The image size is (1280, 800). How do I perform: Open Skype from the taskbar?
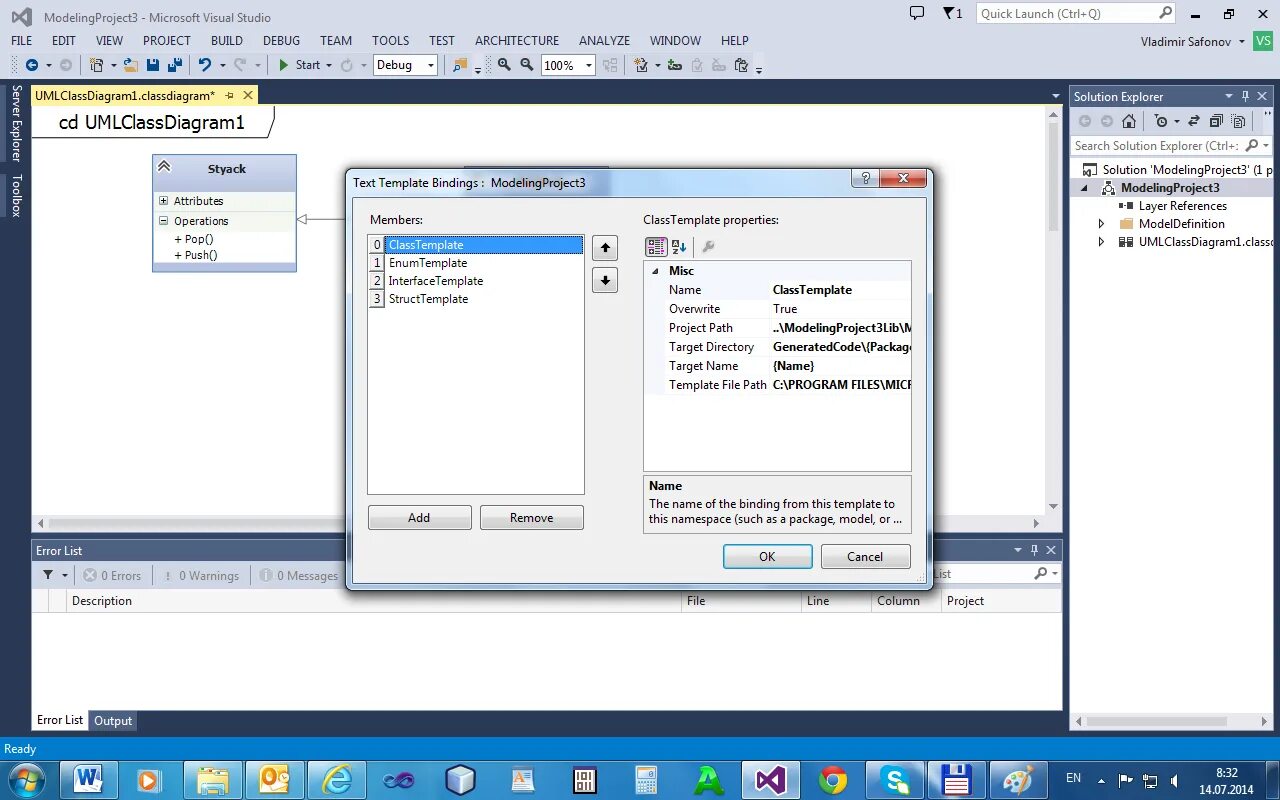click(894, 779)
